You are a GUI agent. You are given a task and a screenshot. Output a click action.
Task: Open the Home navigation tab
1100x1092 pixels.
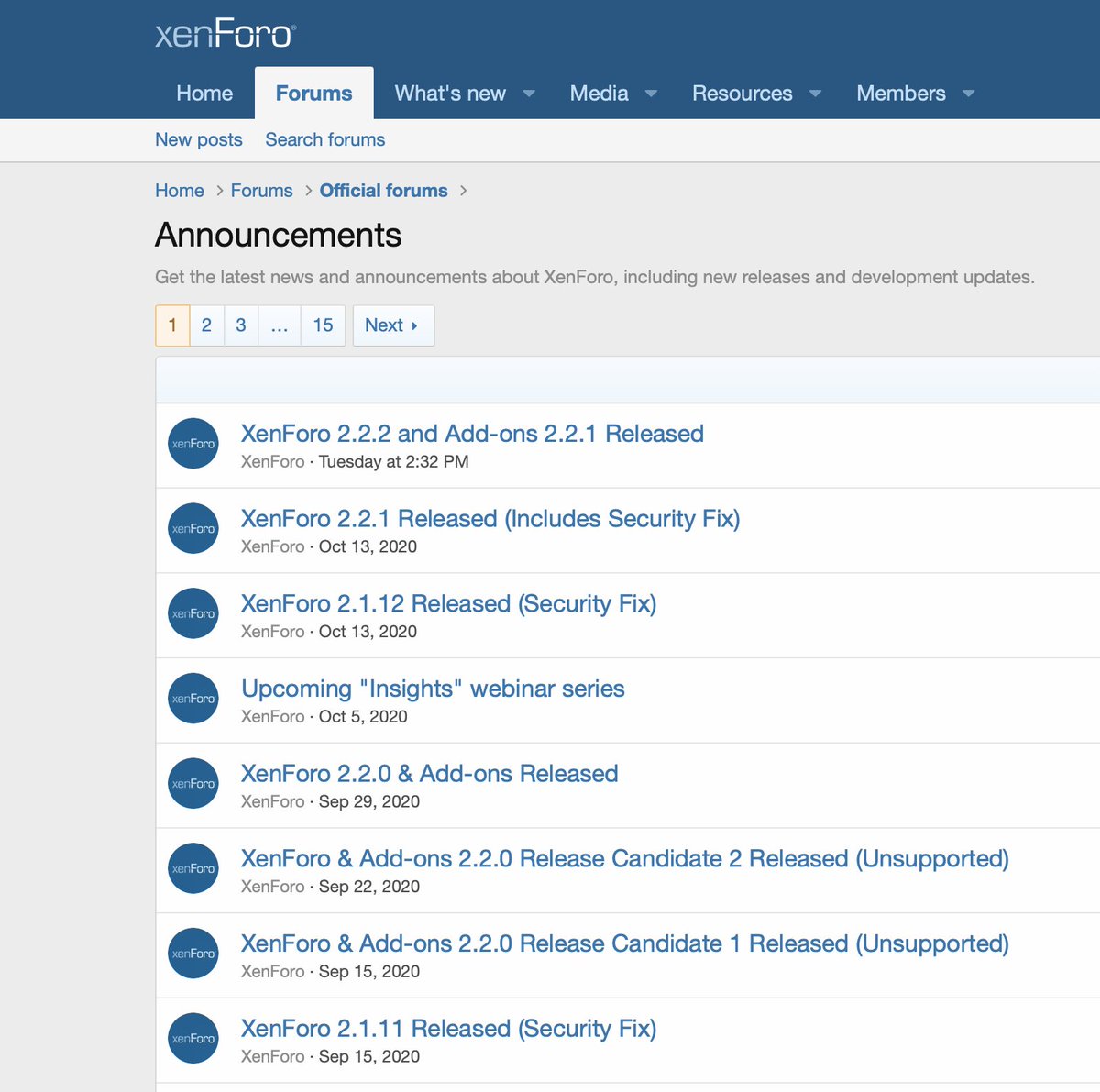point(204,94)
